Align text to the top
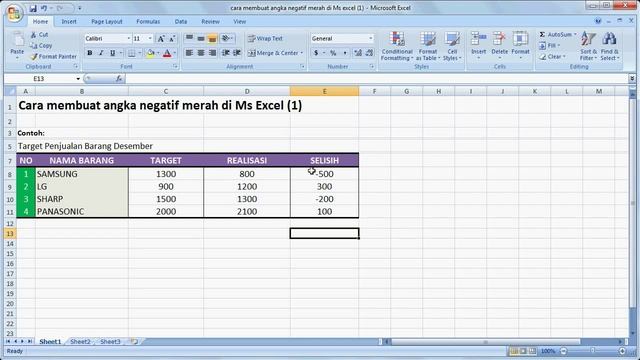Image resolution: width=640 pixels, height=360 pixels. click(189, 39)
